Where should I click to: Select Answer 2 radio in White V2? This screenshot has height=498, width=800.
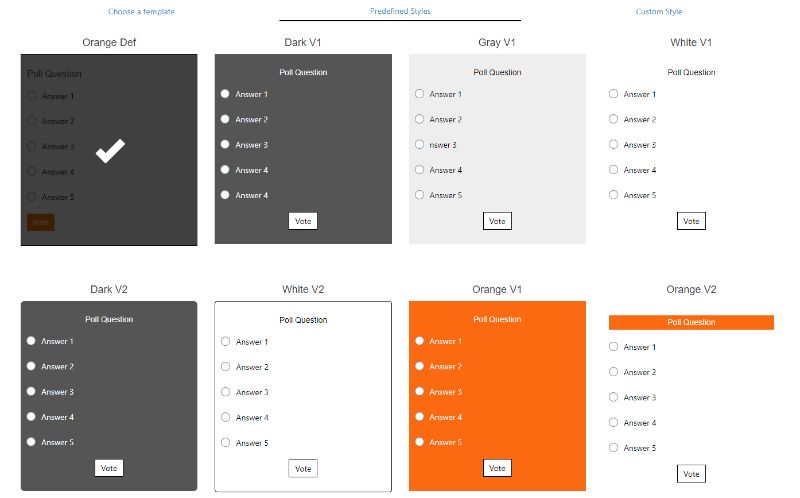[226, 366]
